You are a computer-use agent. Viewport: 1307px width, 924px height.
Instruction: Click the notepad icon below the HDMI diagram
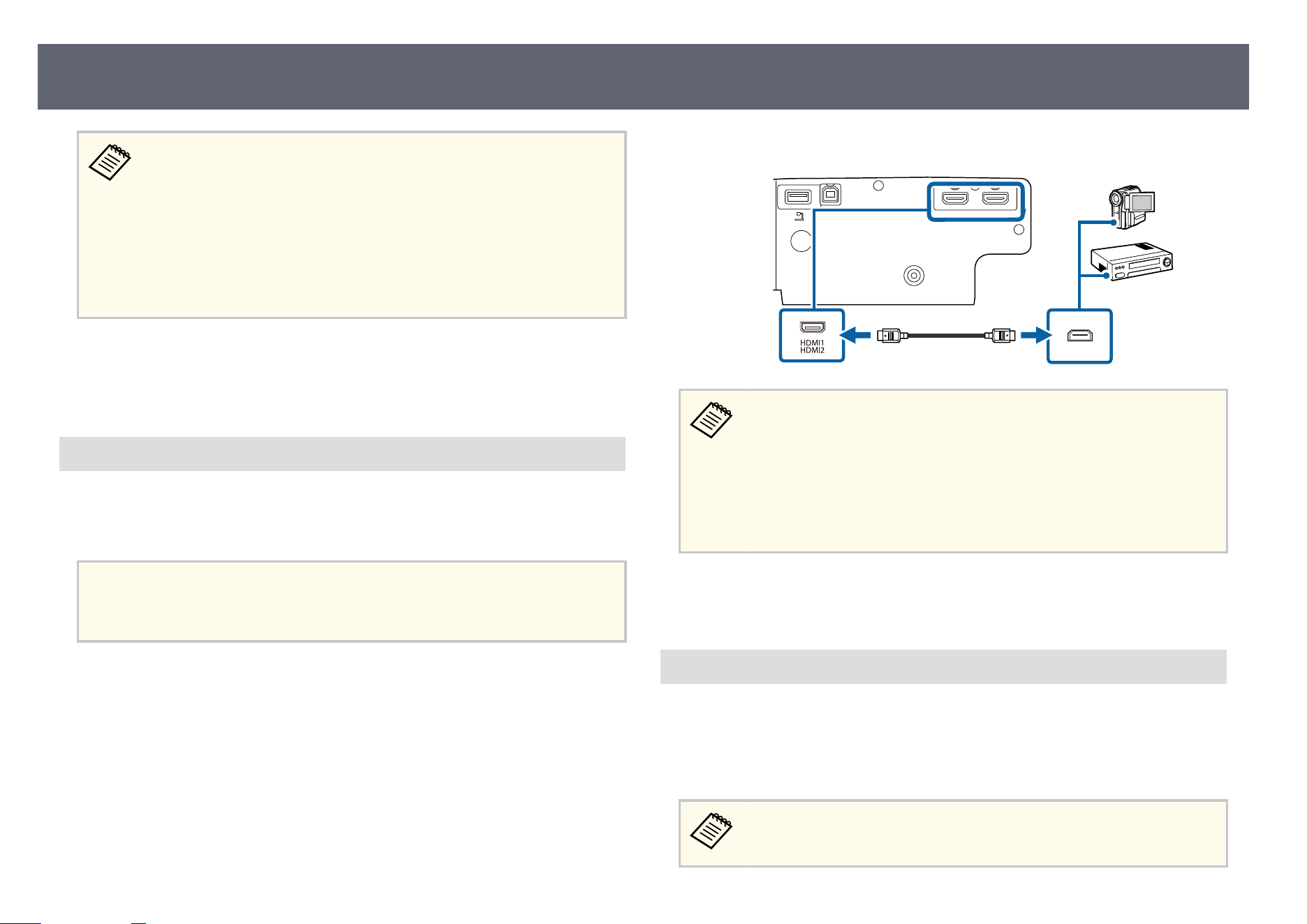[x=711, y=419]
